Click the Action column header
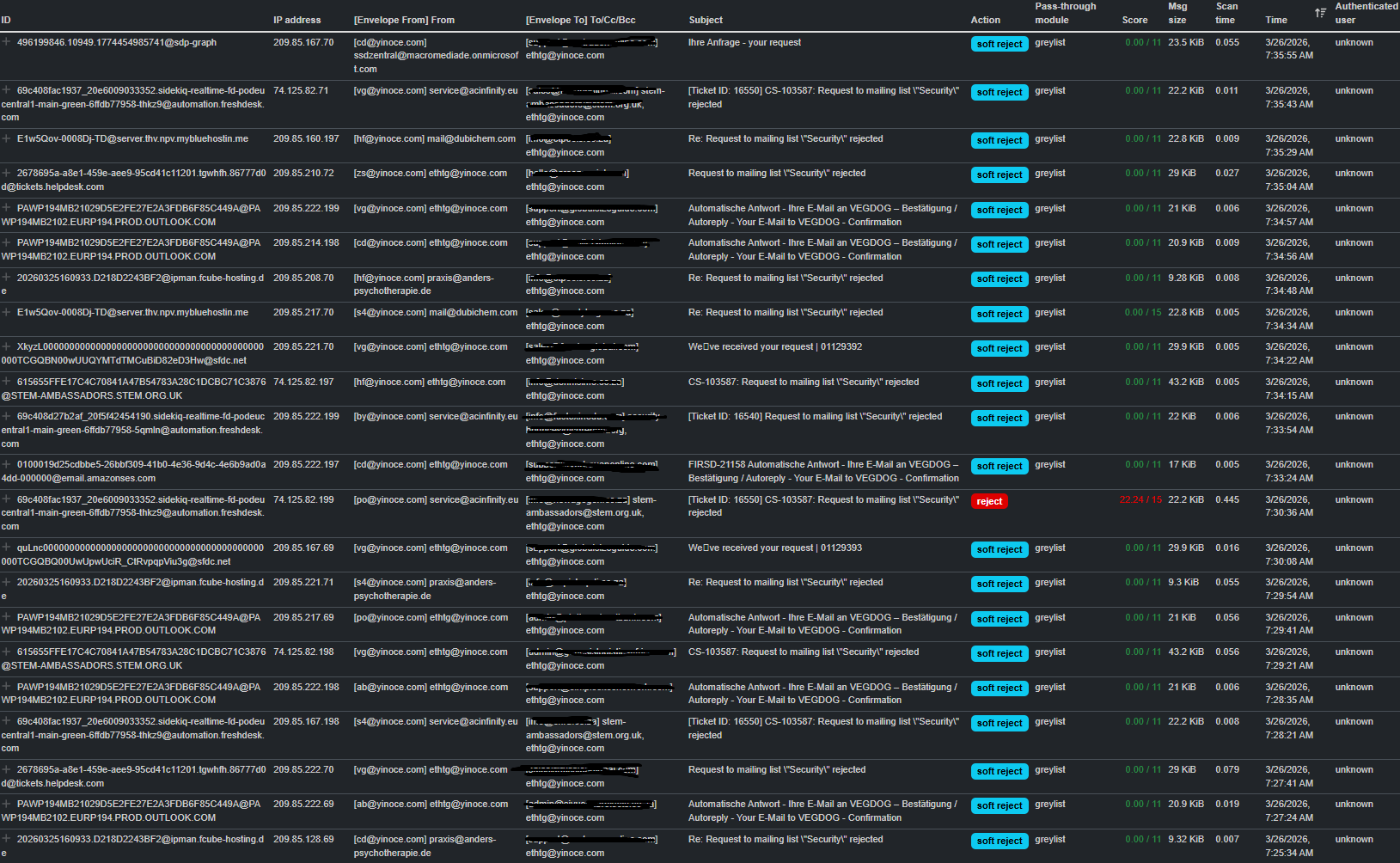1400x863 pixels. click(x=985, y=20)
